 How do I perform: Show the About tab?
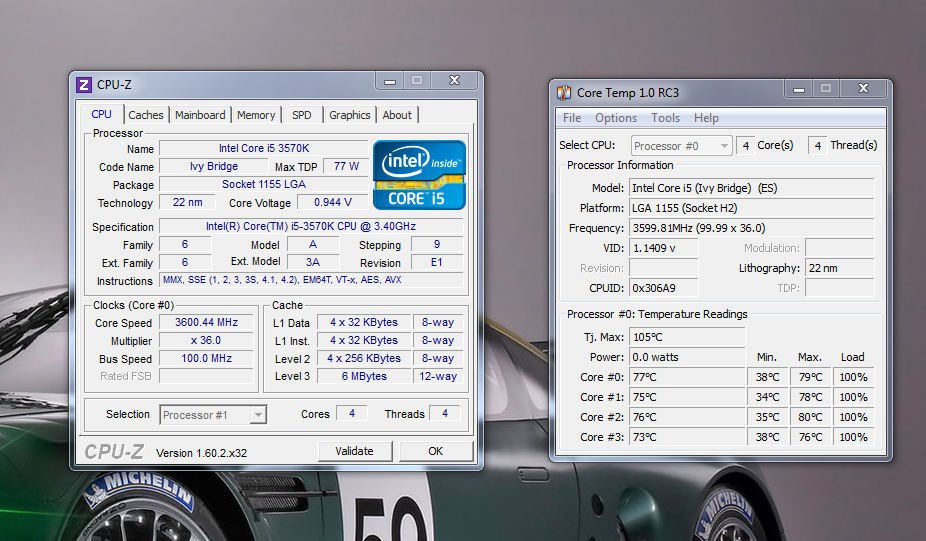point(397,115)
